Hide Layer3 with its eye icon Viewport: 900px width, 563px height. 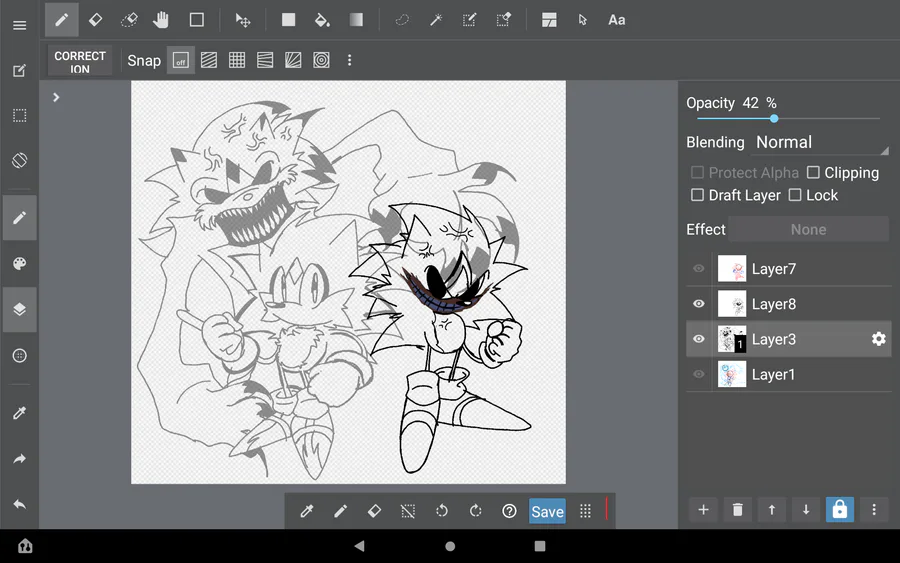coord(699,339)
